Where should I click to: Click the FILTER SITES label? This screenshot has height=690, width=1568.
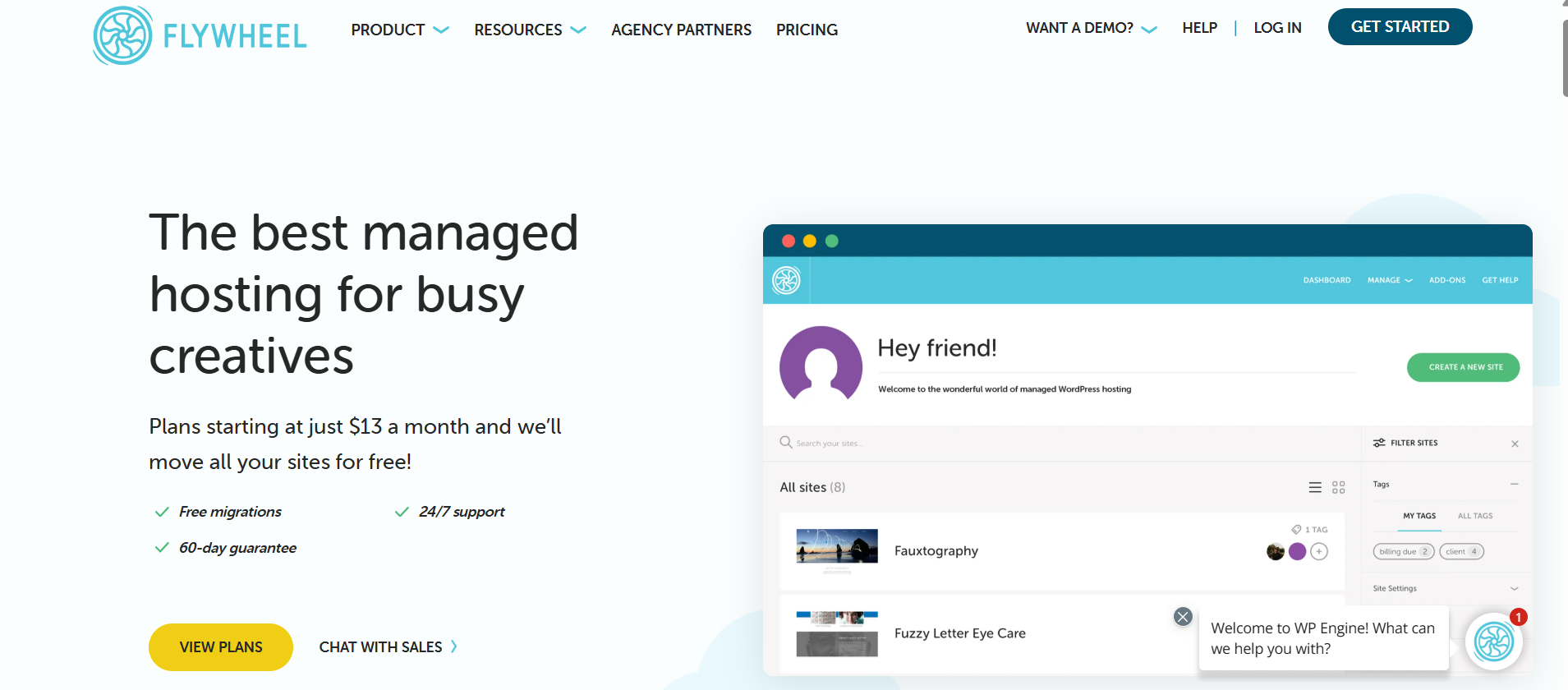point(1414,443)
